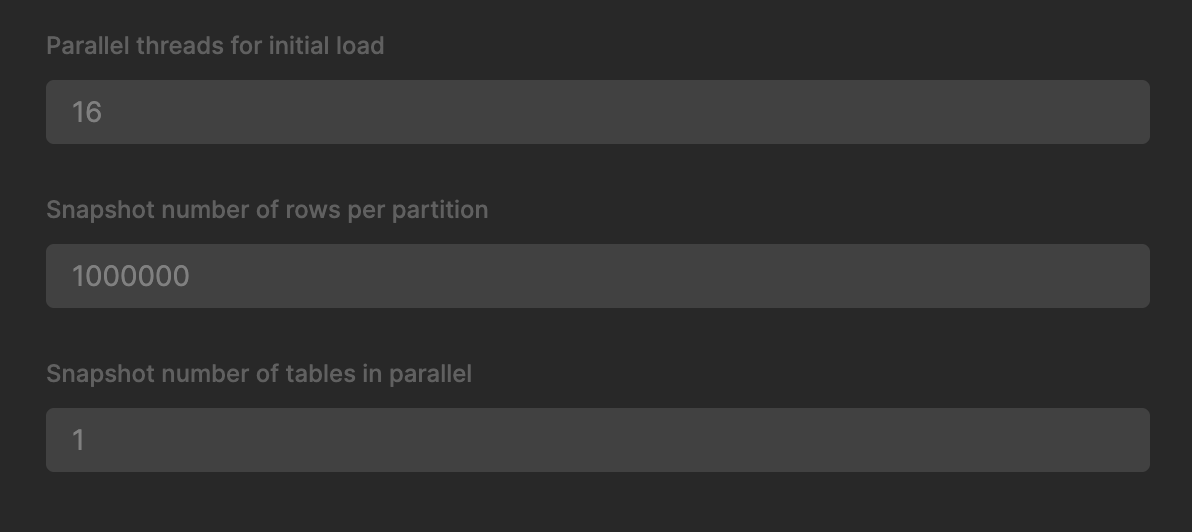Click the 'Parallel threads for initial load' label
Viewport: 1192px width, 532px height.
(x=215, y=45)
